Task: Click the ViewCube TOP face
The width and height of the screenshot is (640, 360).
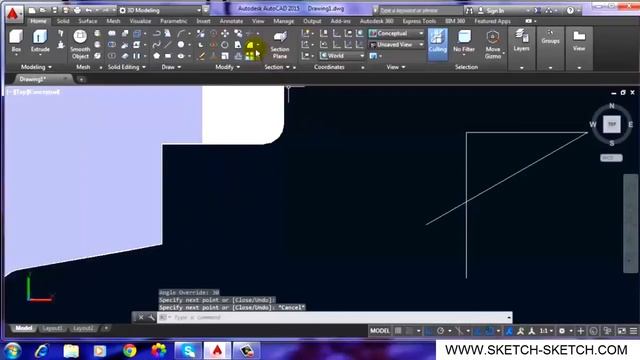Action: point(611,124)
